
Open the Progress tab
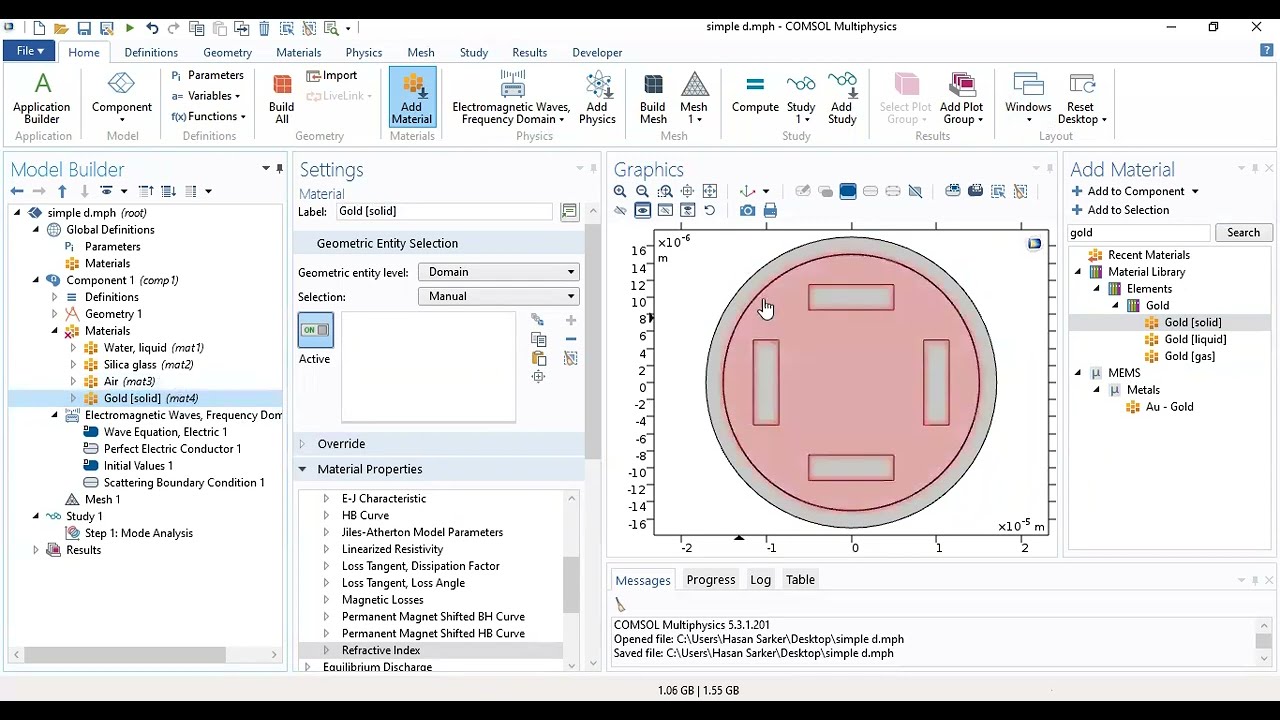click(x=711, y=580)
